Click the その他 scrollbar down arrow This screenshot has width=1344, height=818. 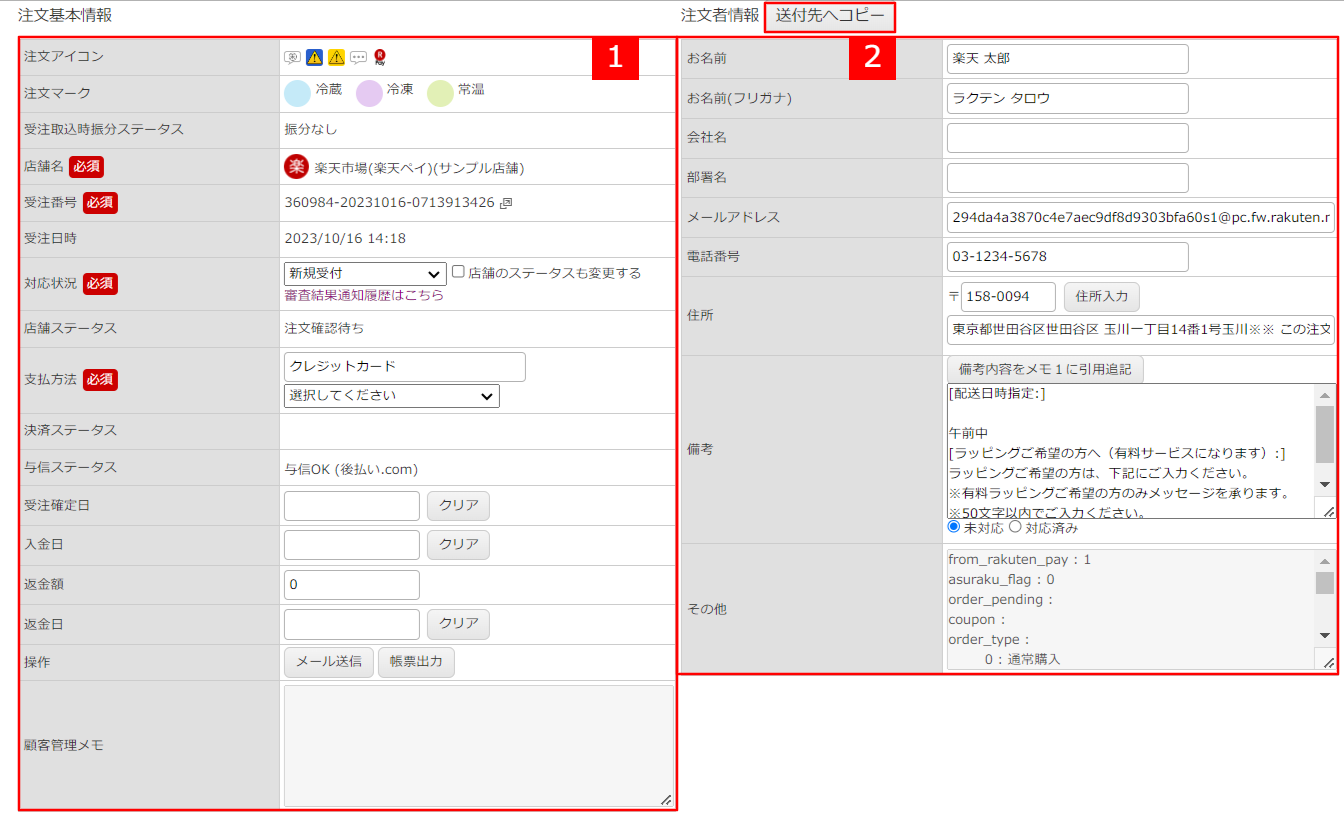tap(1325, 635)
